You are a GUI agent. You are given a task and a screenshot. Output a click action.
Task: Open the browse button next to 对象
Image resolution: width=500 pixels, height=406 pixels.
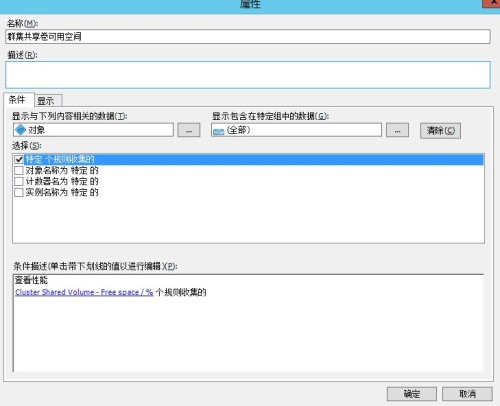pyautogui.click(x=189, y=130)
